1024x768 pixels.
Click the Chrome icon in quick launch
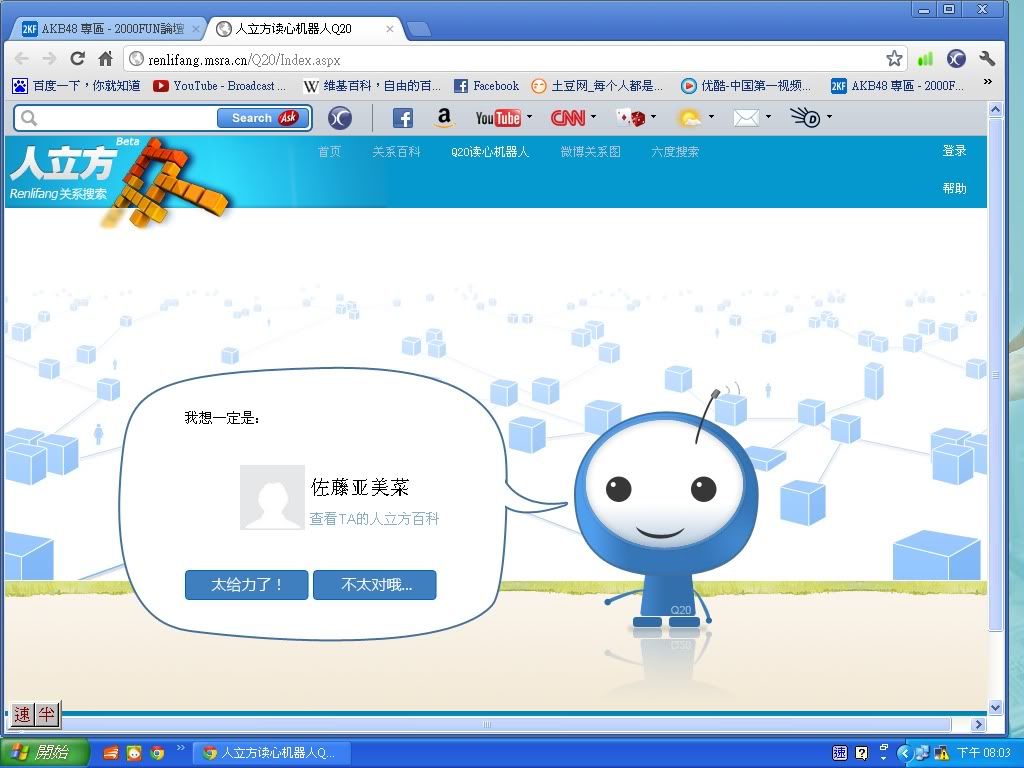click(x=157, y=753)
